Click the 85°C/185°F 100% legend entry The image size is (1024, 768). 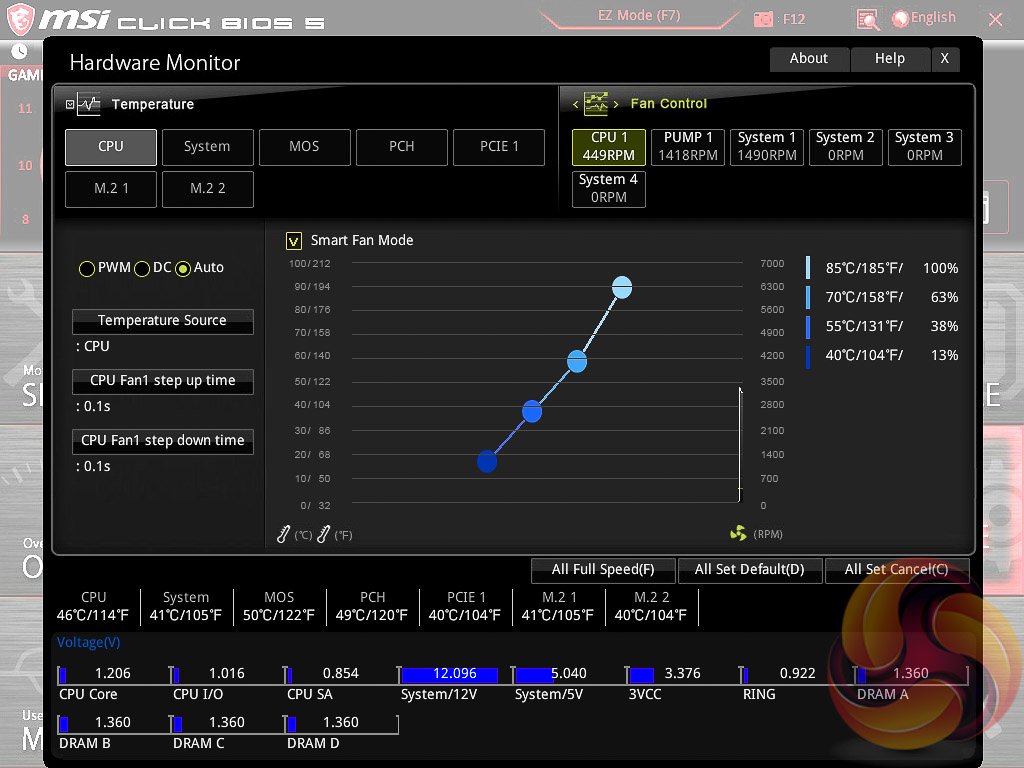pyautogui.click(x=882, y=268)
